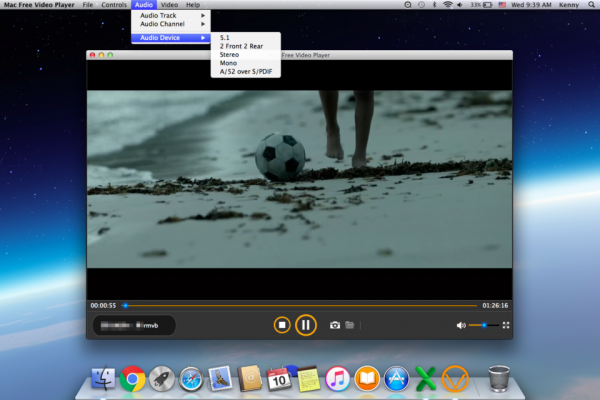Open Safari from the Dock

(x=191, y=379)
